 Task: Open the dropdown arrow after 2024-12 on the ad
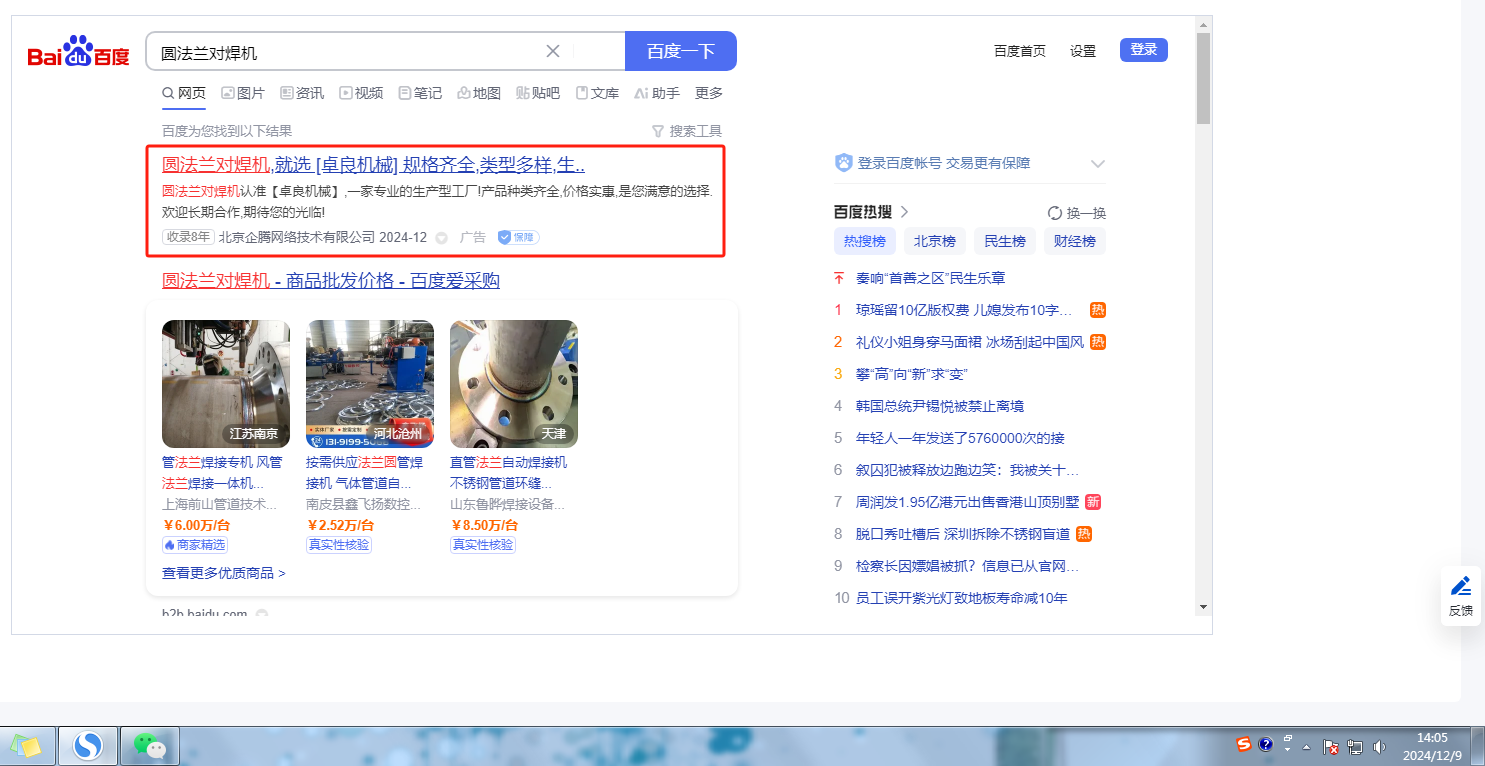tap(441, 238)
